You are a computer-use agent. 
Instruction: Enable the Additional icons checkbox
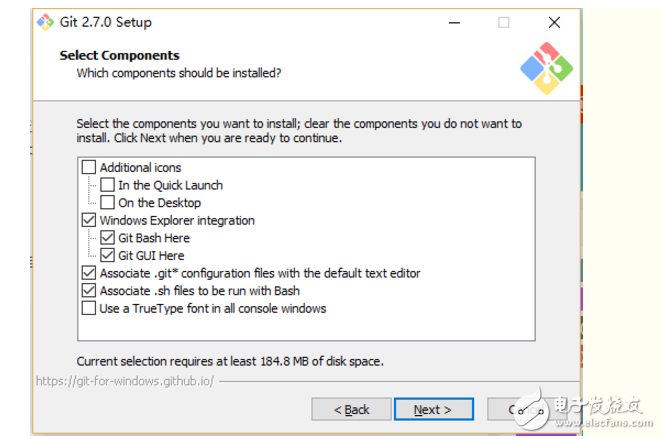89,168
